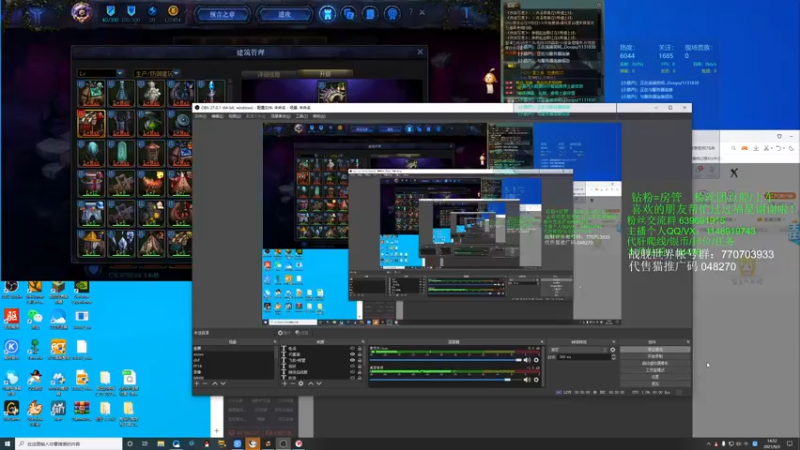This screenshot has height=450, width=800.
Task: Toggle visibility eye of 飞机+爬管 source
Action: point(352,360)
